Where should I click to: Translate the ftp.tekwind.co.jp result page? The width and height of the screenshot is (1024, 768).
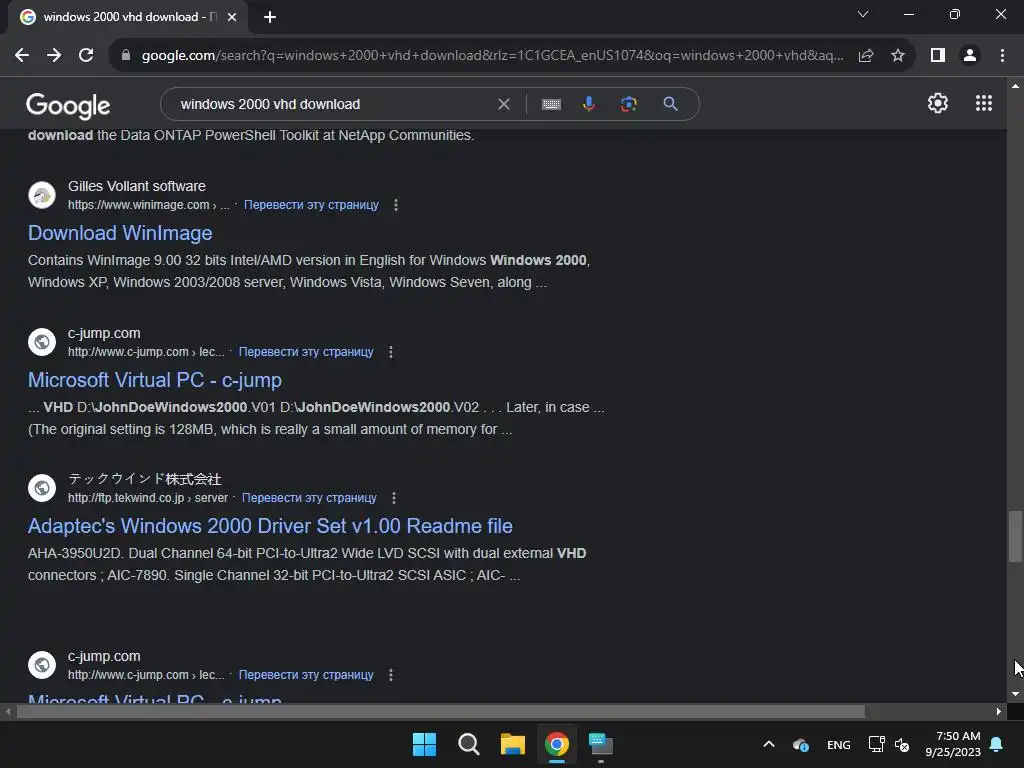[x=309, y=498]
